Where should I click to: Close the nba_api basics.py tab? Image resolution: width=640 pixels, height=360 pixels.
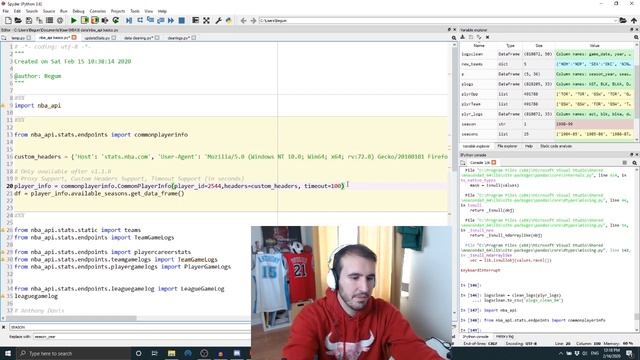[74, 38]
